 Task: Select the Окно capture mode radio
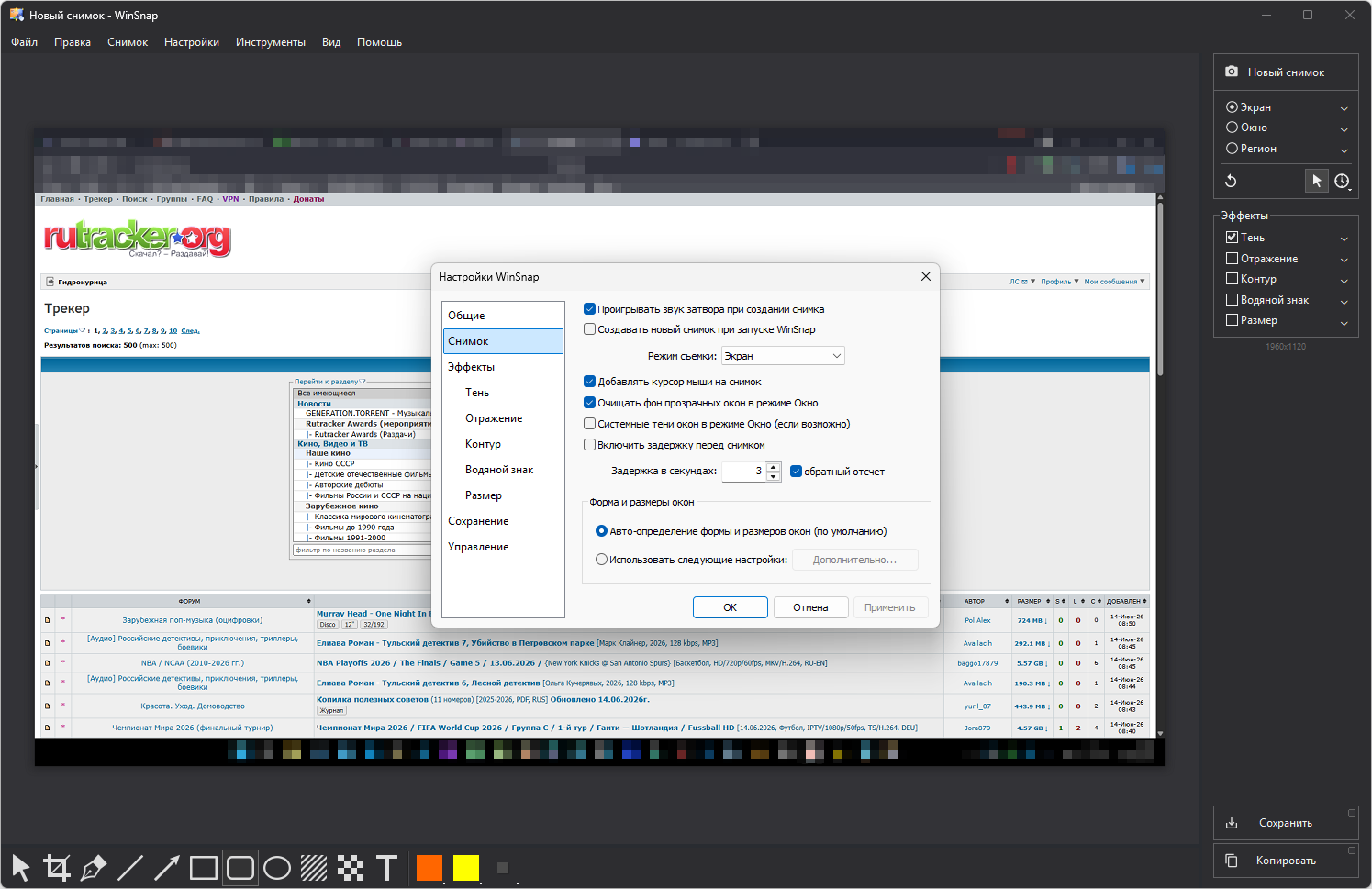click(x=1233, y=128)
